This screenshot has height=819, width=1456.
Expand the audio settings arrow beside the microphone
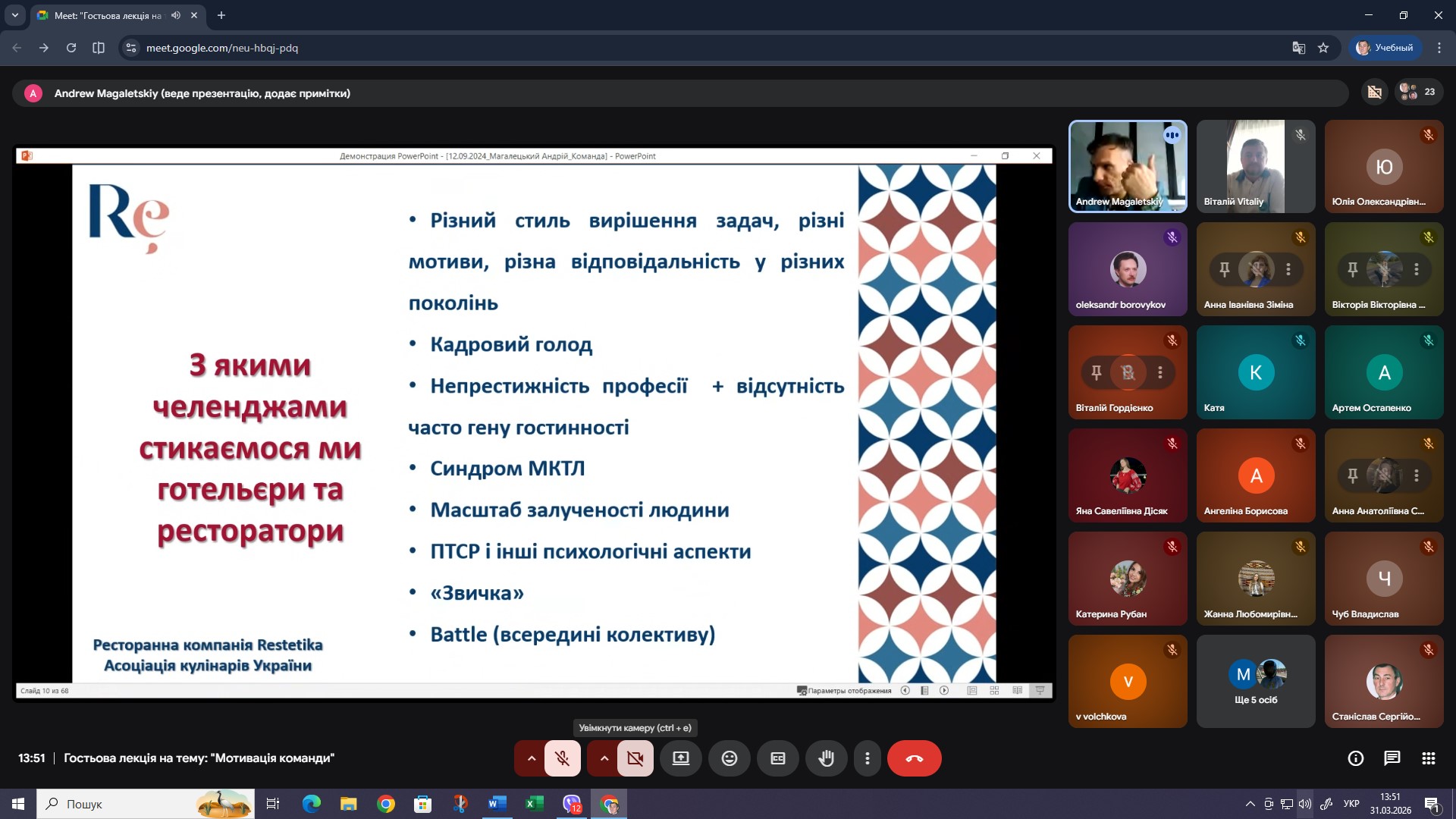click(531, 758)
